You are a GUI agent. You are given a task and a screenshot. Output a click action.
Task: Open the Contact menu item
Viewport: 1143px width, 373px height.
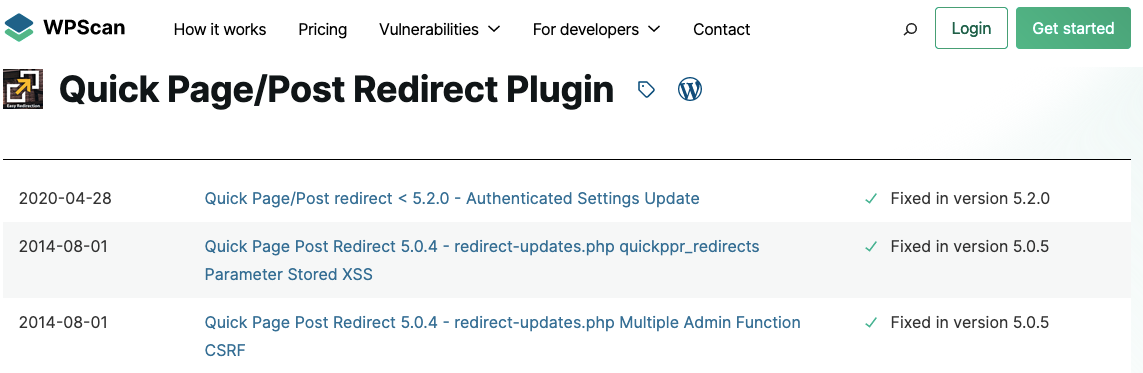(x=722, y=29)
